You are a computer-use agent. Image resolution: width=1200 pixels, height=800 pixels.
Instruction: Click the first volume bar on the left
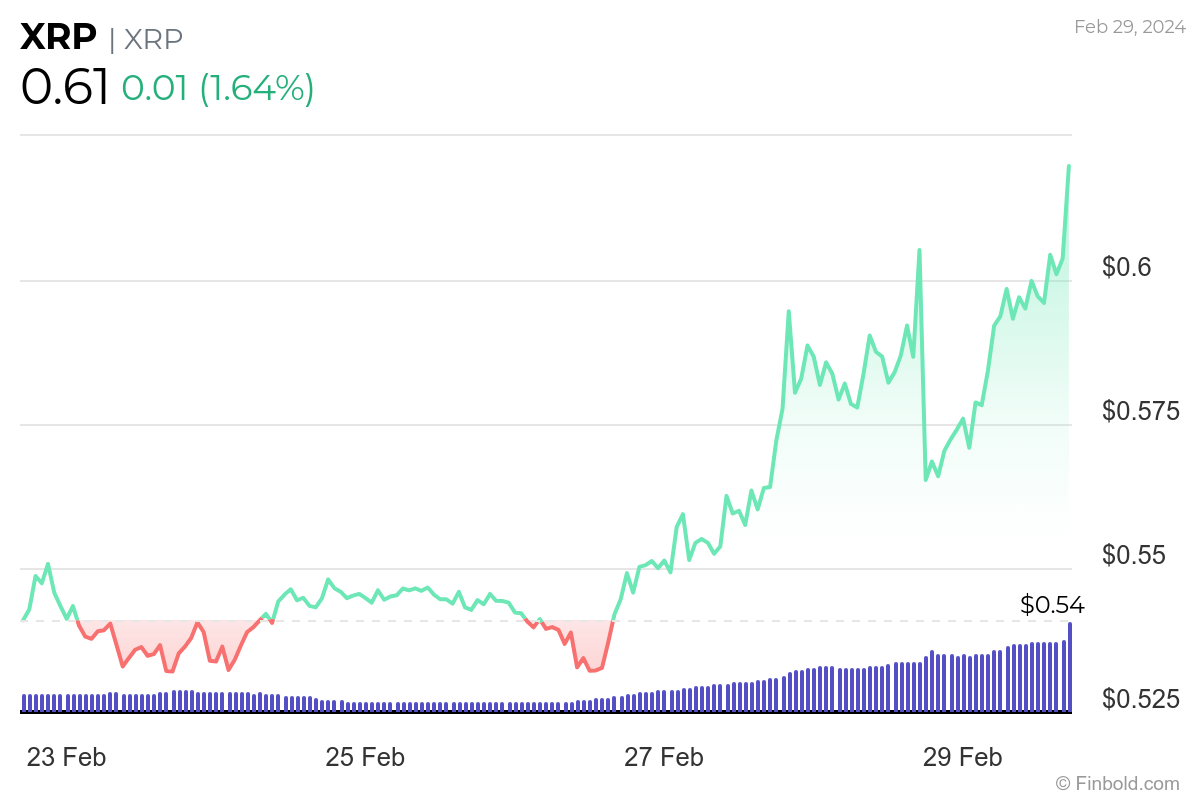click(x=24, y=702)
